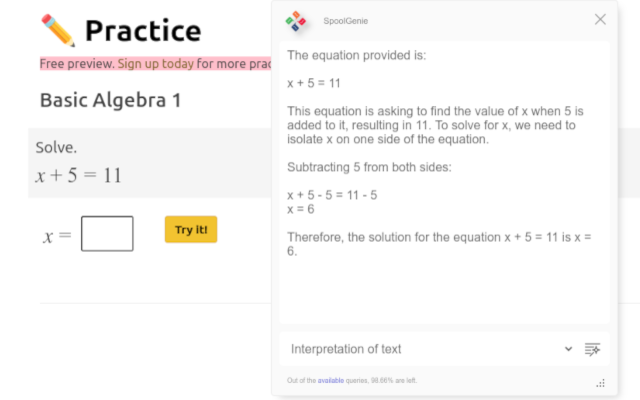Click the Solve. prompt label
The height and width of the screenshot is (400, 640).
click(x=56, y=148)
